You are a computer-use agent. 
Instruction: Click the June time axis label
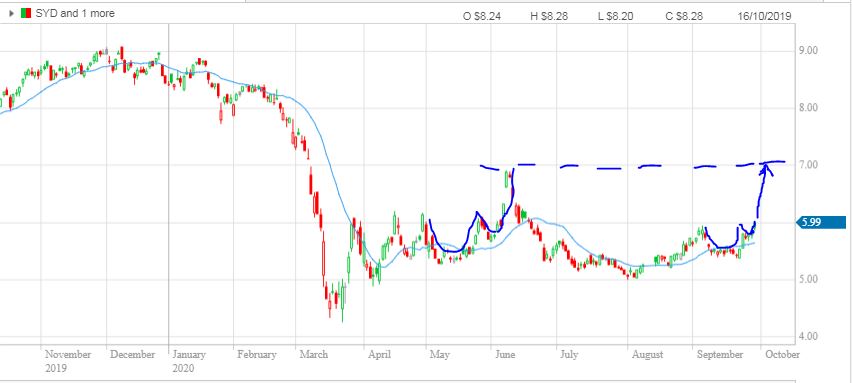(x=505, y=355)
